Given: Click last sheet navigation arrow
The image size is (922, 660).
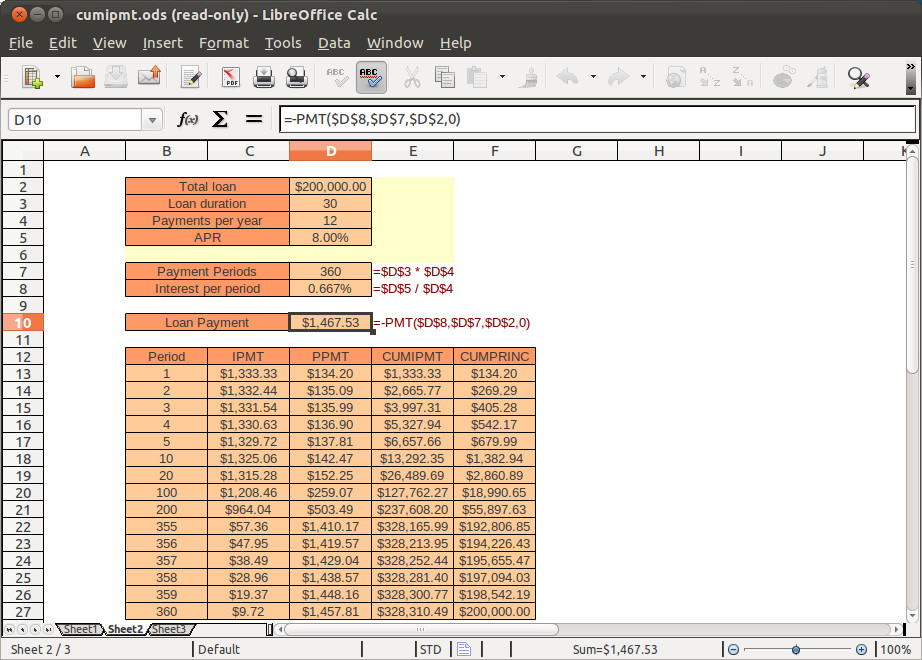Looking at the screenshot, I should coord(48,629).
